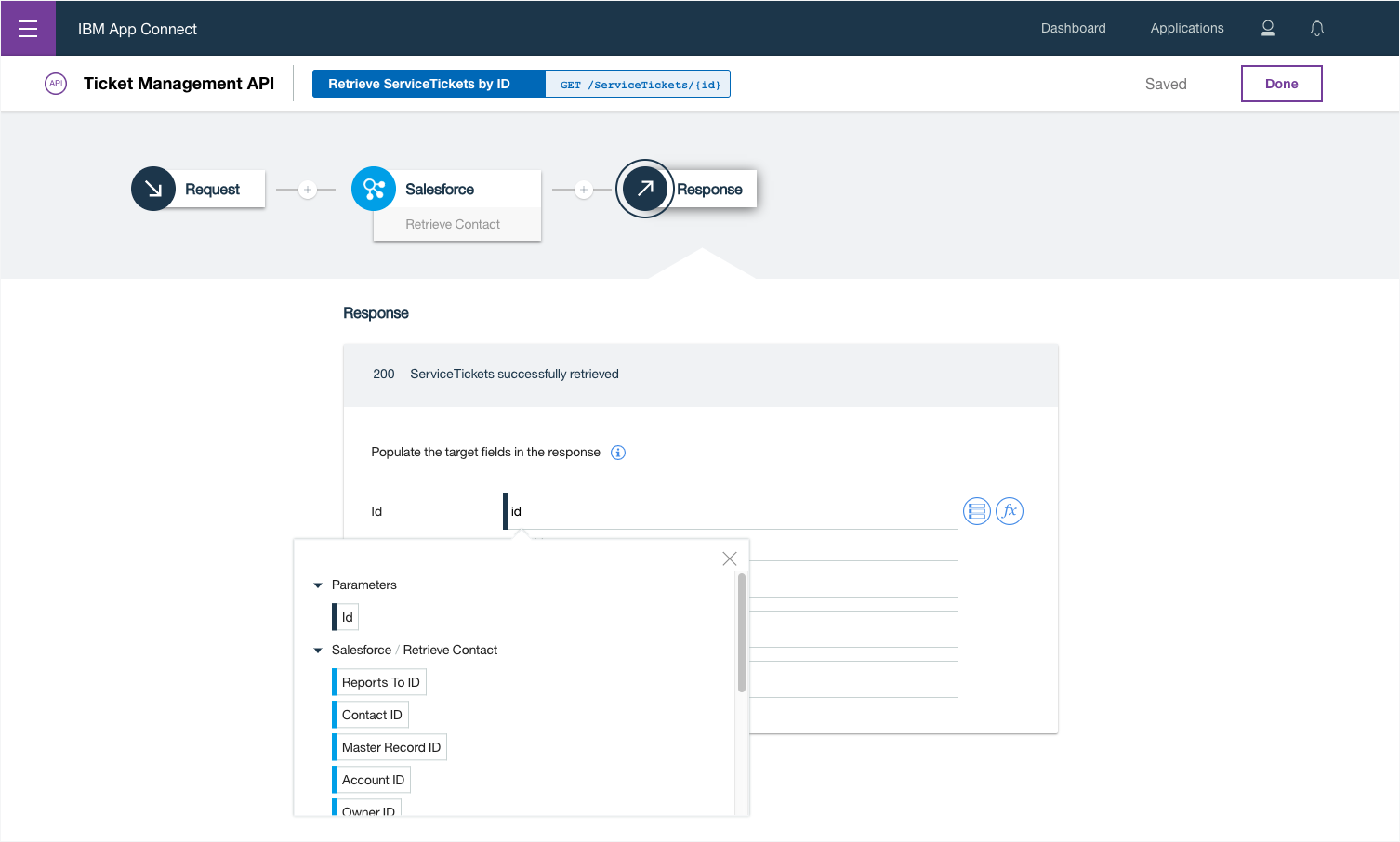Click the Done button

pos(1281,84)
